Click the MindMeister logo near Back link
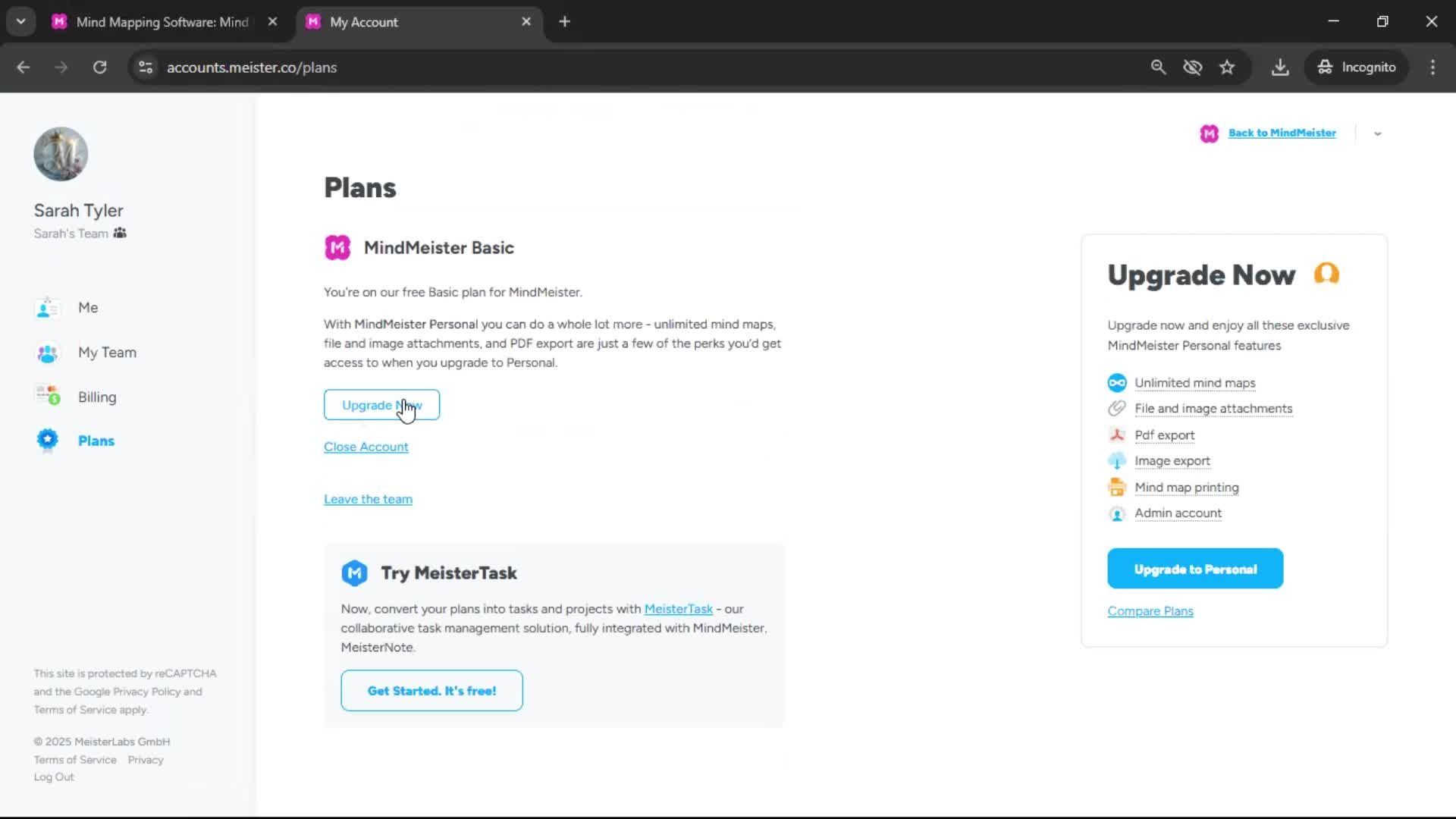 click(x=1209, y=133)
